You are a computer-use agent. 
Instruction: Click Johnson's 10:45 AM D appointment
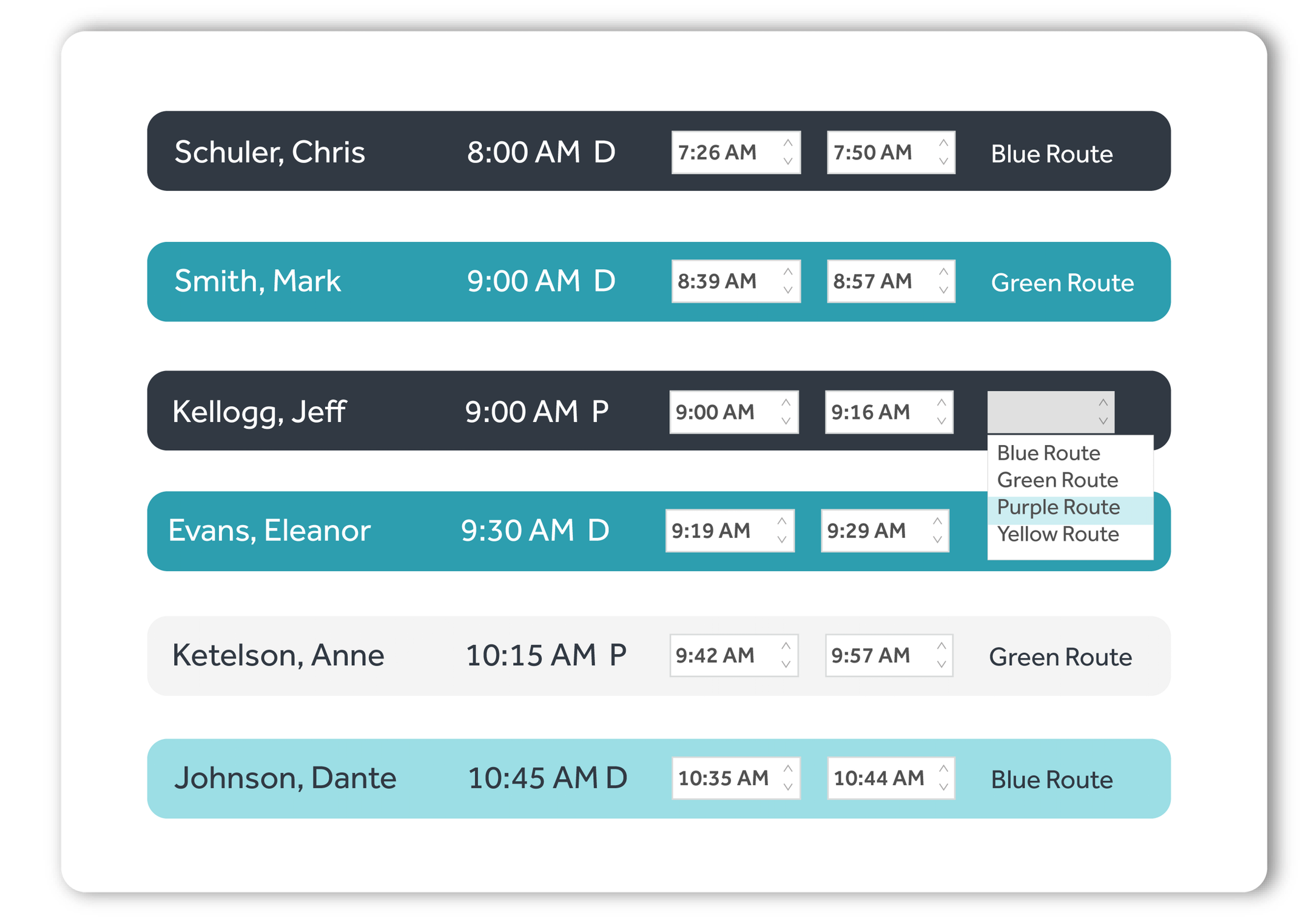(x=547, y=778)
